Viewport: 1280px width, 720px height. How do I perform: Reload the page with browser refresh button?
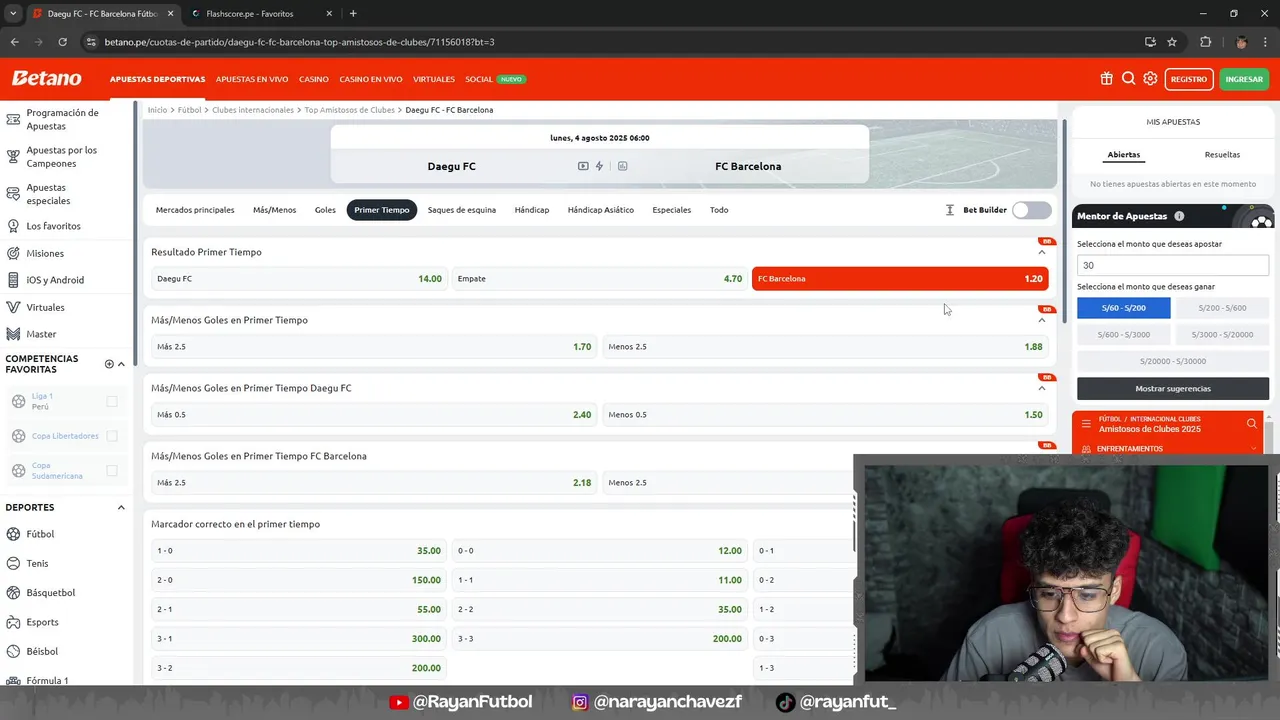(62, 42)
